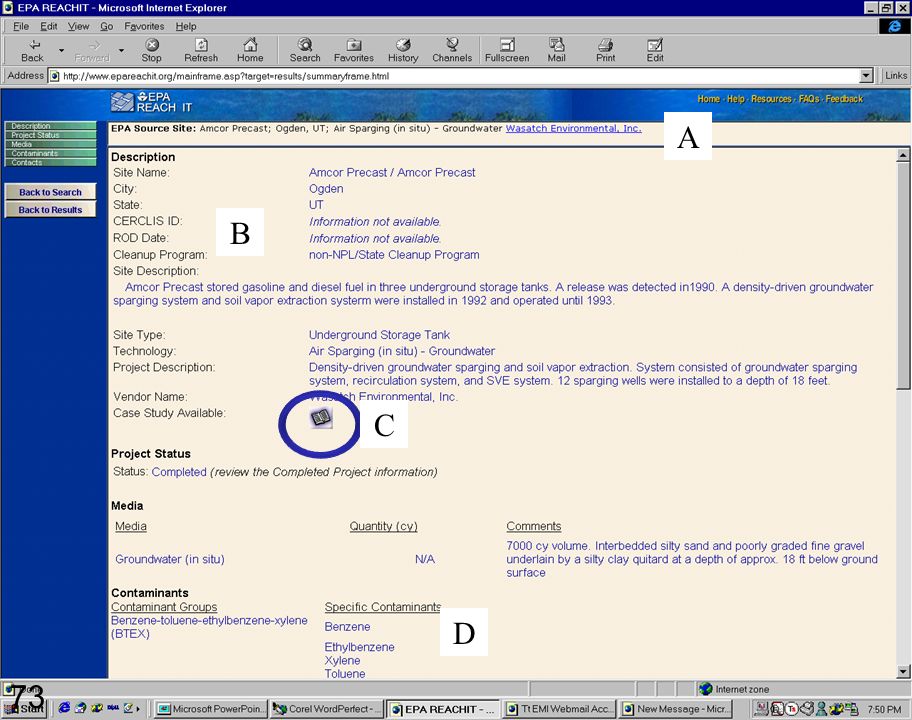The height and width of the screenshot is (720, 912).
Task: Click the page scroll down arrow
Action: click(x=903, y=672)
